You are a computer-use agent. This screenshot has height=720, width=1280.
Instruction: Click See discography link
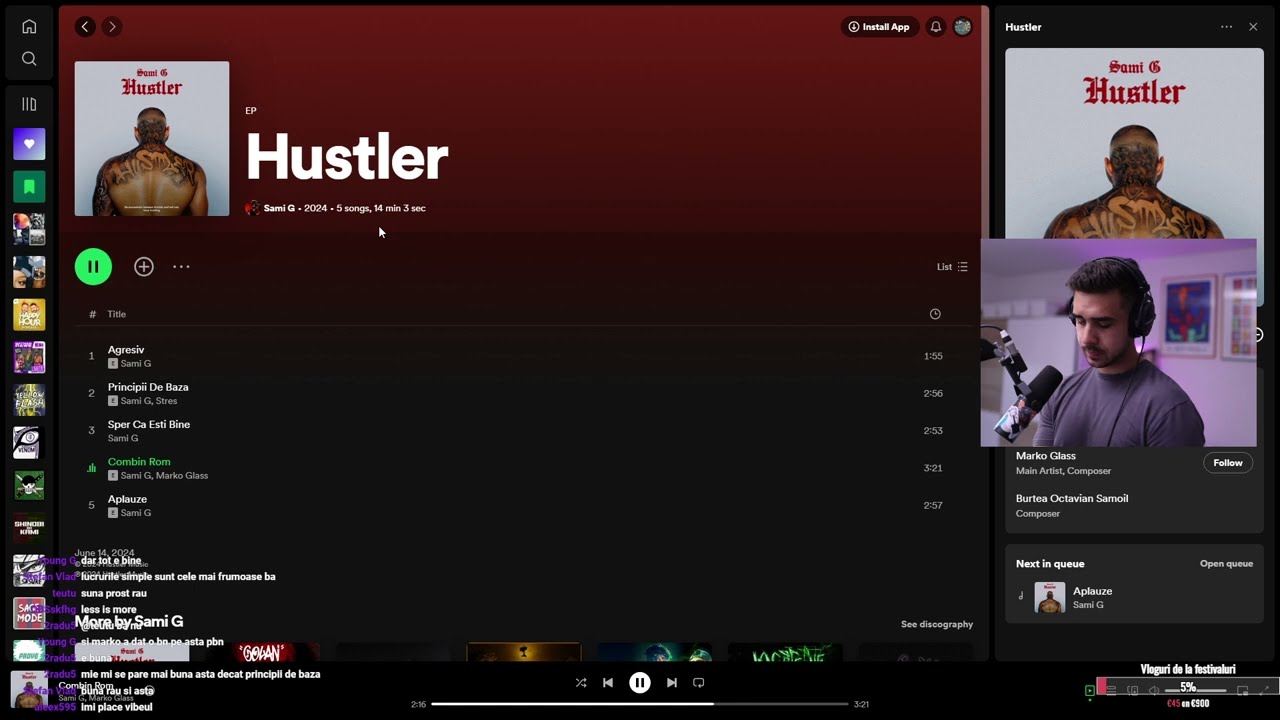[x=937, y=624]
